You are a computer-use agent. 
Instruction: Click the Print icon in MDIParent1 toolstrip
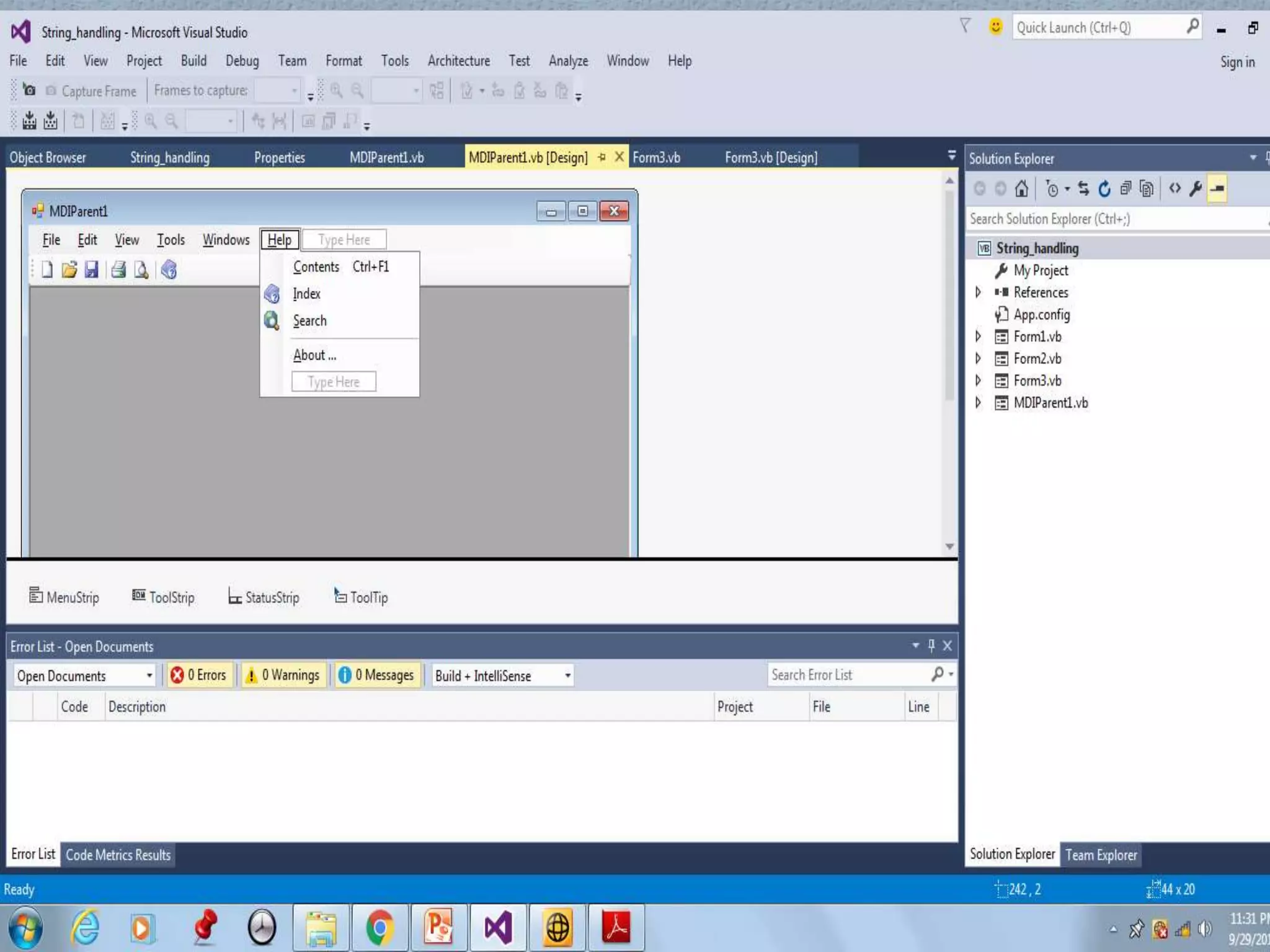pyautogui.click(x=118, y=270)
